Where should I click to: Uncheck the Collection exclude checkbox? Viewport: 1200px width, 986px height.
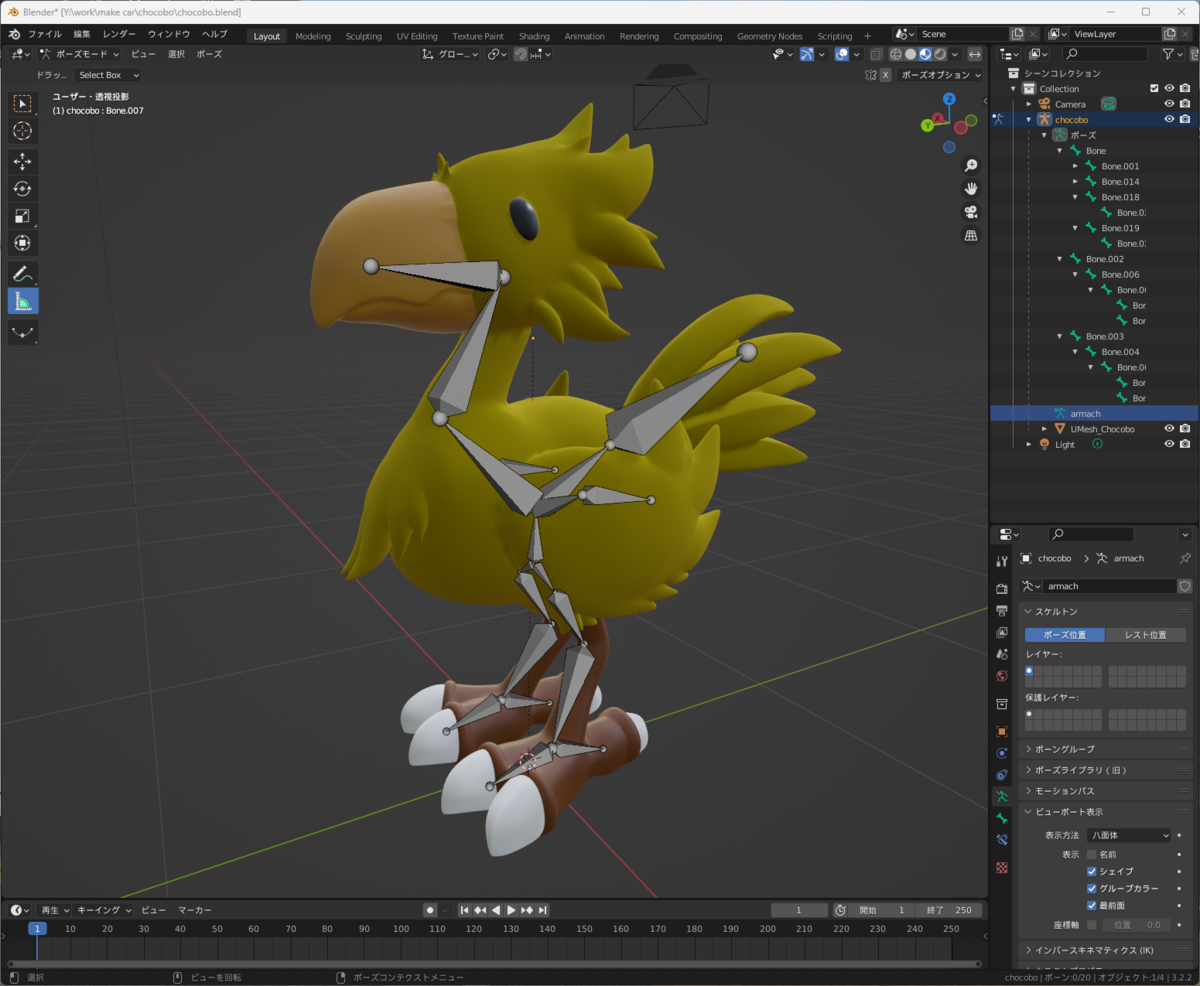1154,88
